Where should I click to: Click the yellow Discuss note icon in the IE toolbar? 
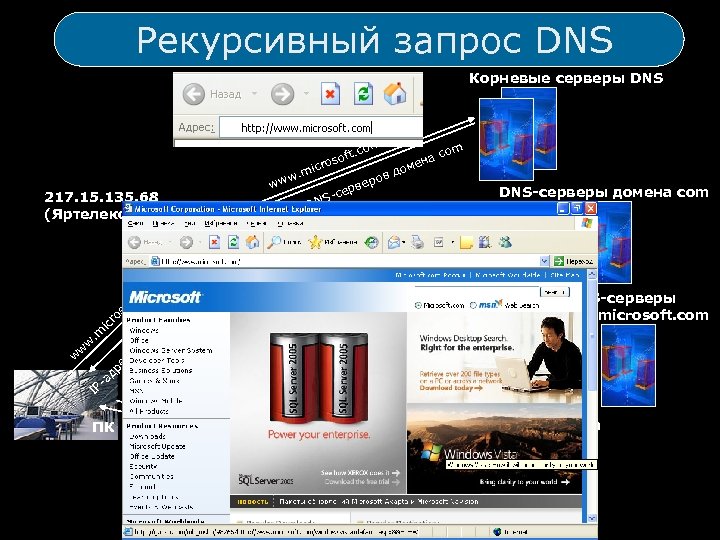466,242
